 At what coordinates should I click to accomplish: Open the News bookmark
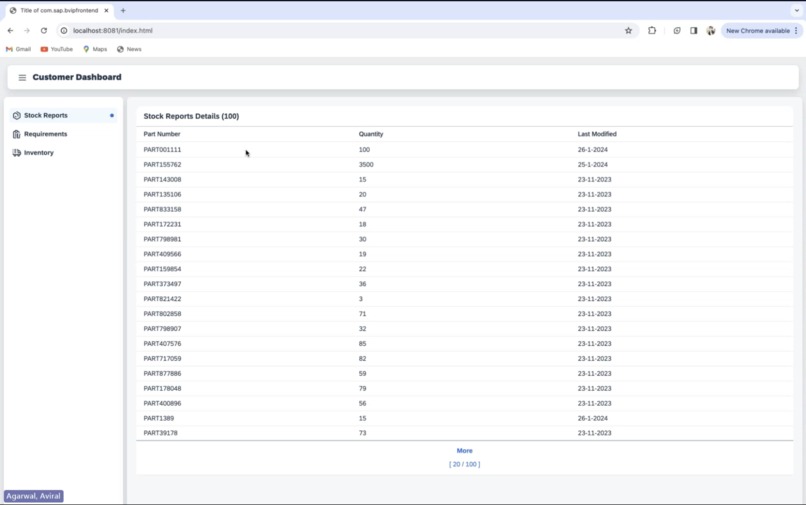tap(129, 49)
